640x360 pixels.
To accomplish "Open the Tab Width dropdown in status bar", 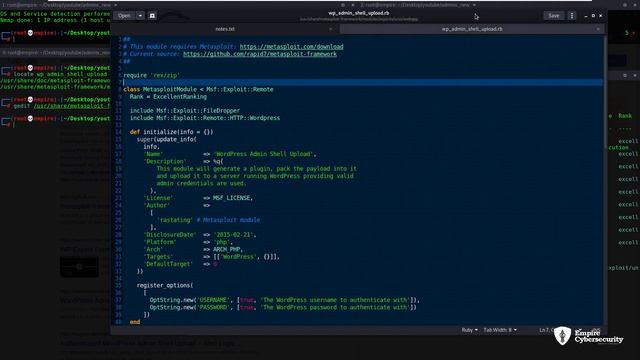I will (500, 330).
